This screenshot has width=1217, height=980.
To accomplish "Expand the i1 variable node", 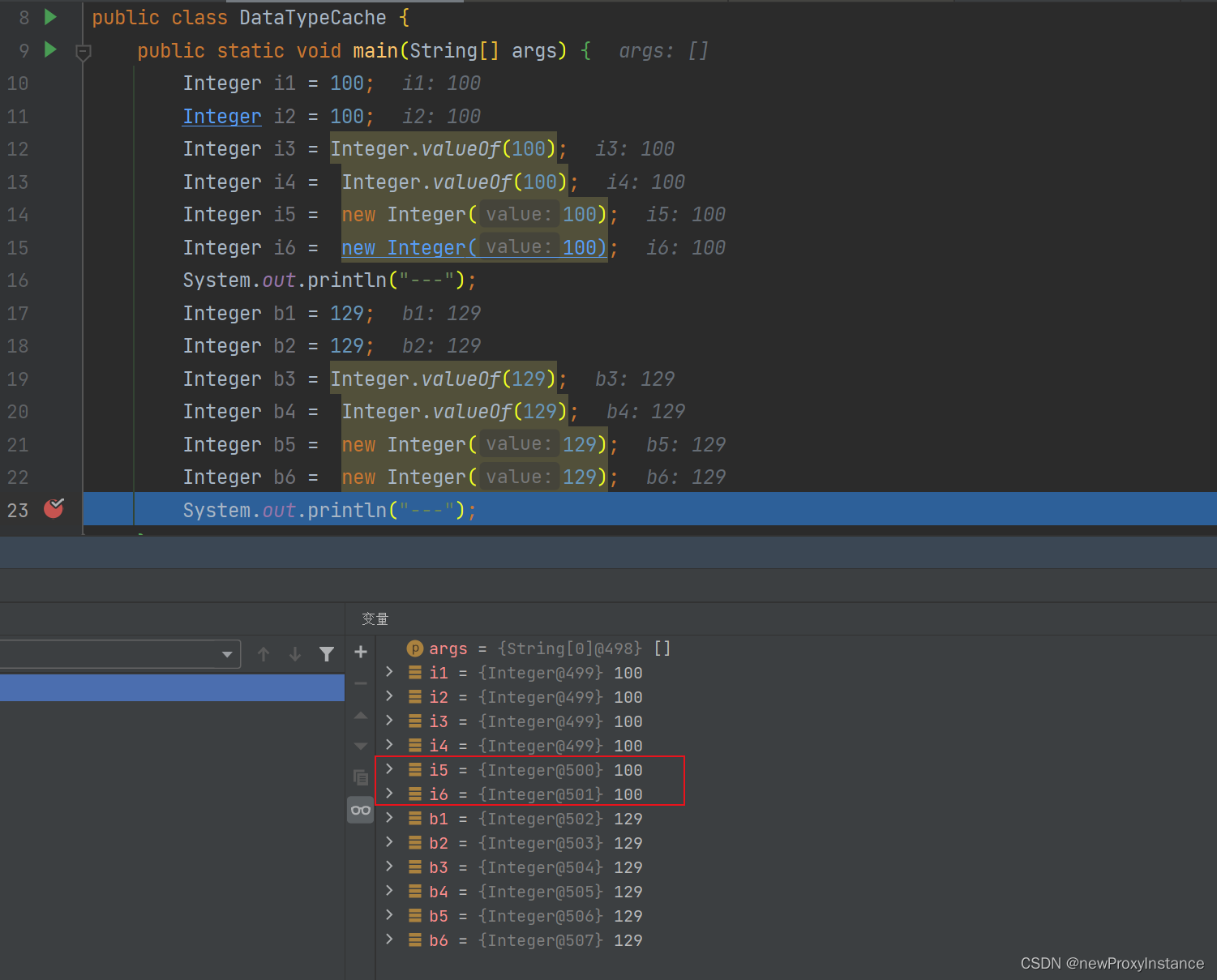I will click(390, 672).
